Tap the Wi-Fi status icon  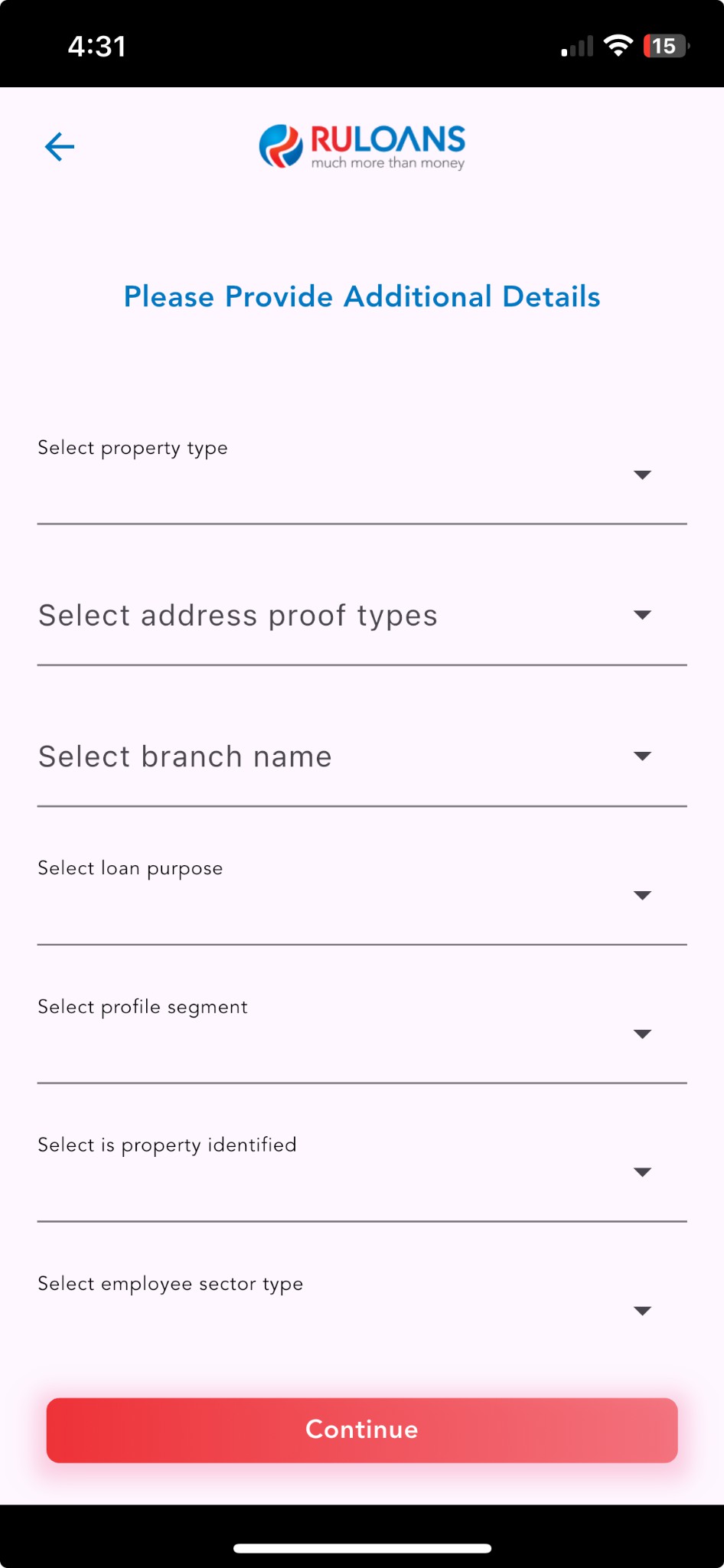pyautogui.click(x=618, y=46)
